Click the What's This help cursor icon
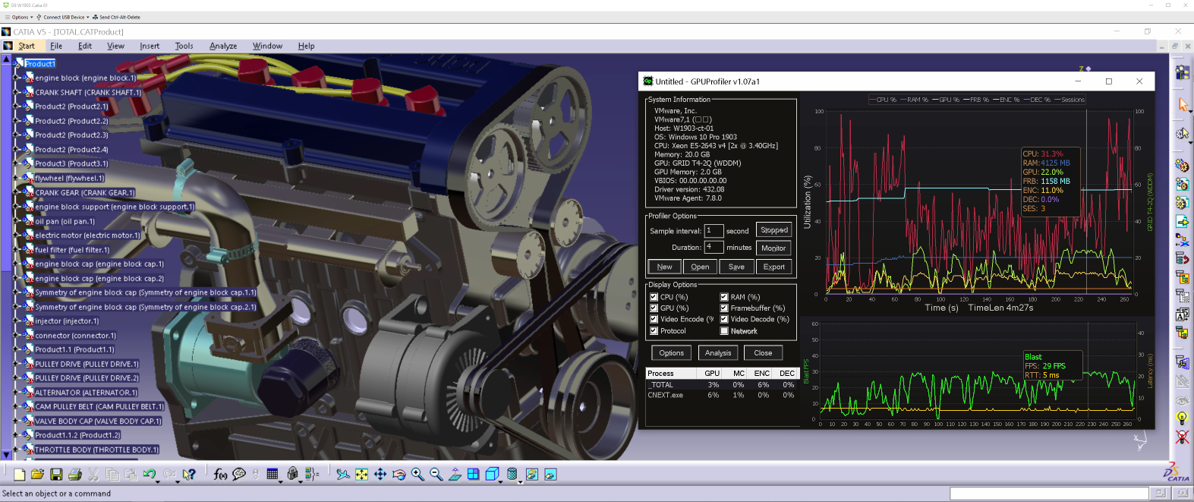This screenshot has width=1194, height=502. (189, 475)
